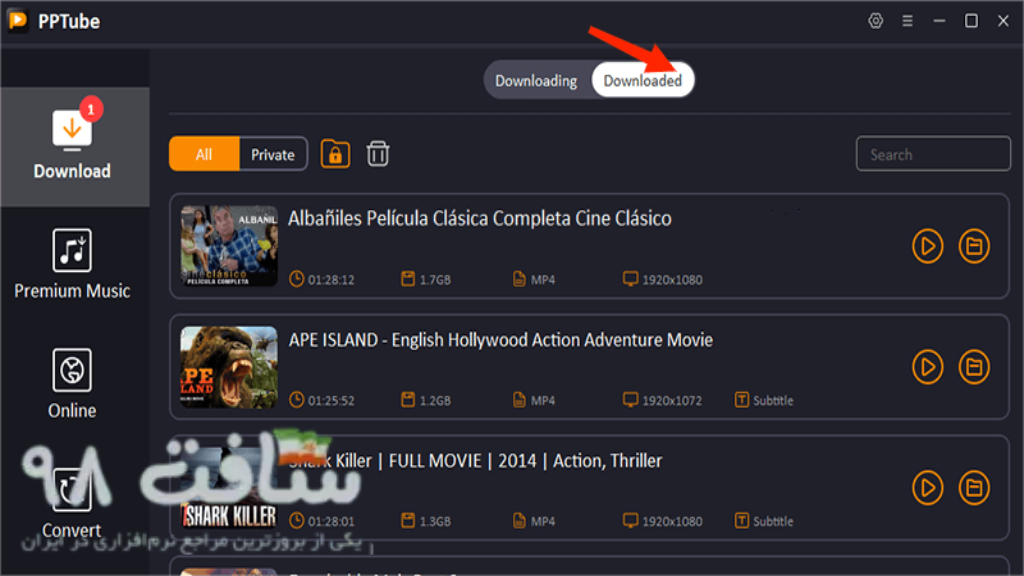Open file location for APE ISLAND
Viewport: 1024px width, 576px height.
point(974,367)
